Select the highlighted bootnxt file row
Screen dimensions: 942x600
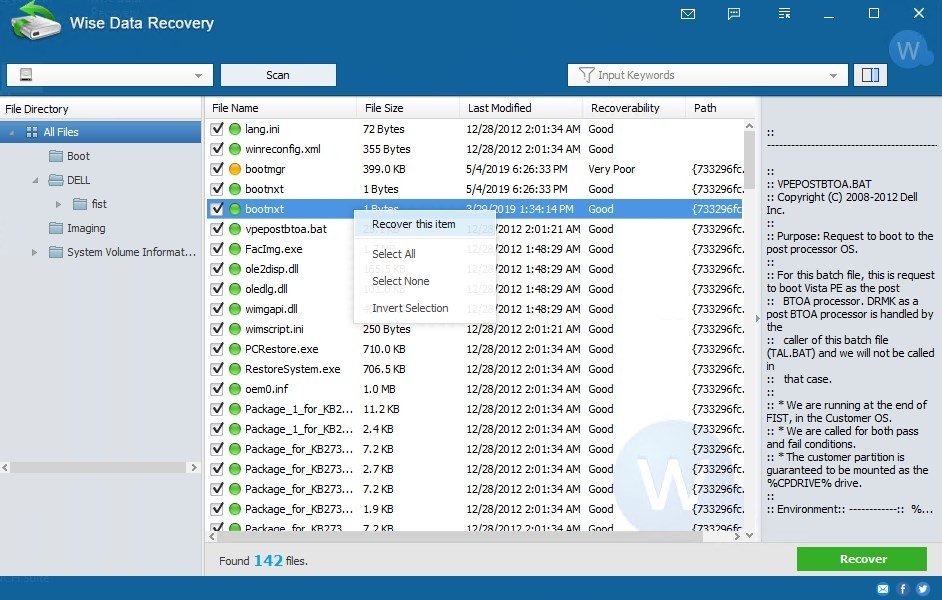475,209
